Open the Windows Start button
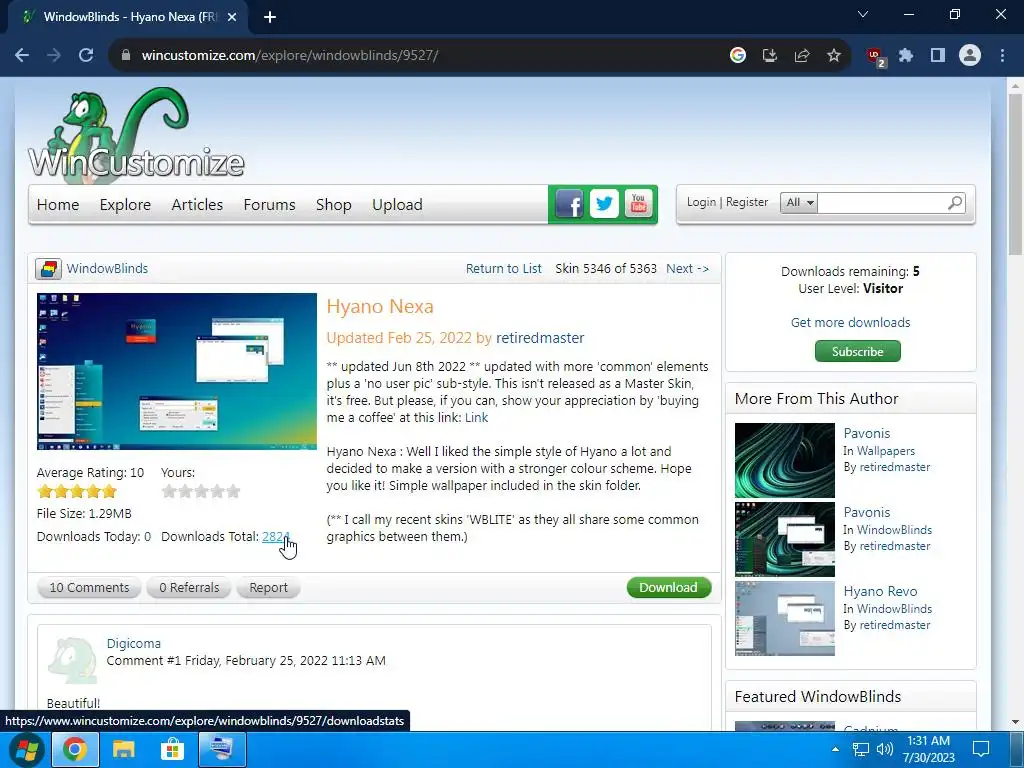This screenshot has width=1024, height=768. [x=25, y=750]
